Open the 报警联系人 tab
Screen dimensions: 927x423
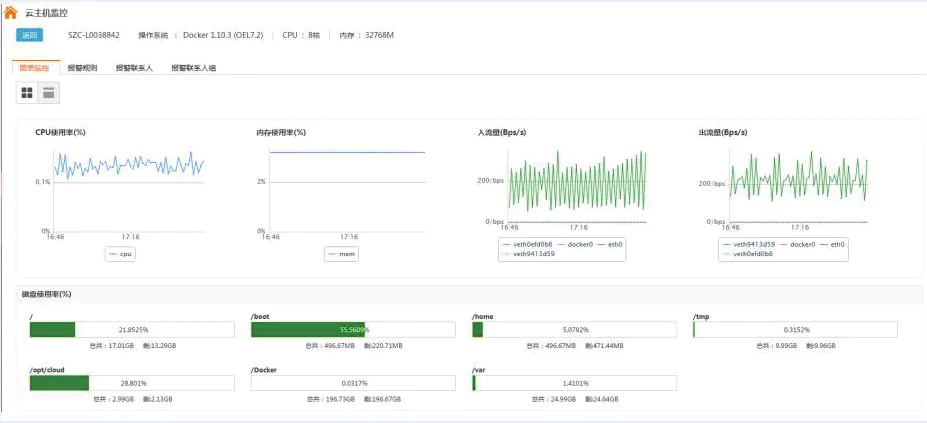click(x=134, y=68)
